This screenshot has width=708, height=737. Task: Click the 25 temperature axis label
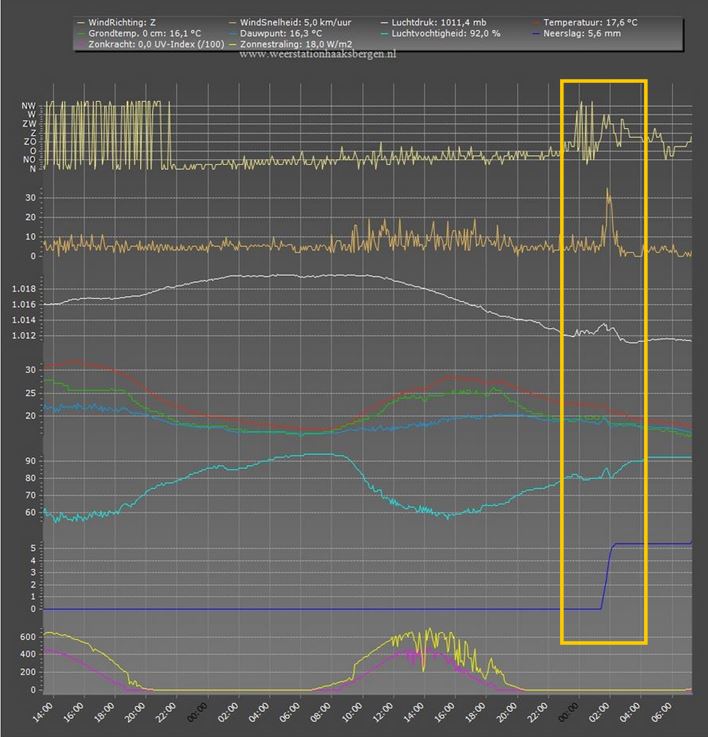(31, 393)
